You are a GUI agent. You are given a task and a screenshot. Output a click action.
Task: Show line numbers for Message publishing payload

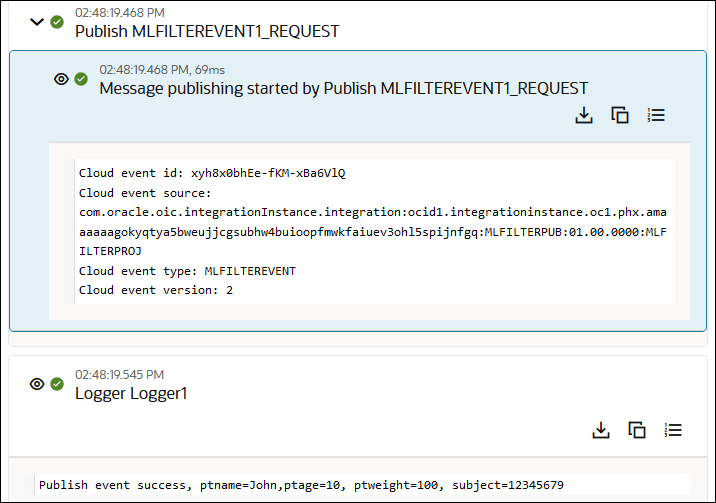pyautogui.click(x=656, y=115)
